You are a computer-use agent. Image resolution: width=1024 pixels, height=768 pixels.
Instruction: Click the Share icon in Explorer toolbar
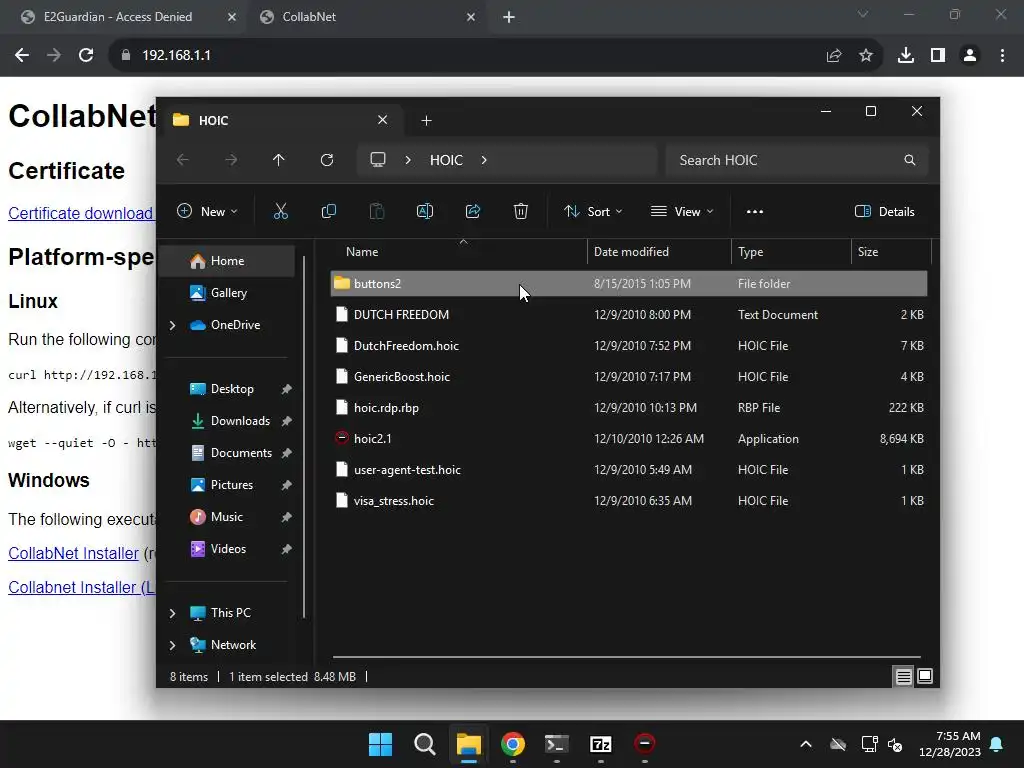[473, 211]
